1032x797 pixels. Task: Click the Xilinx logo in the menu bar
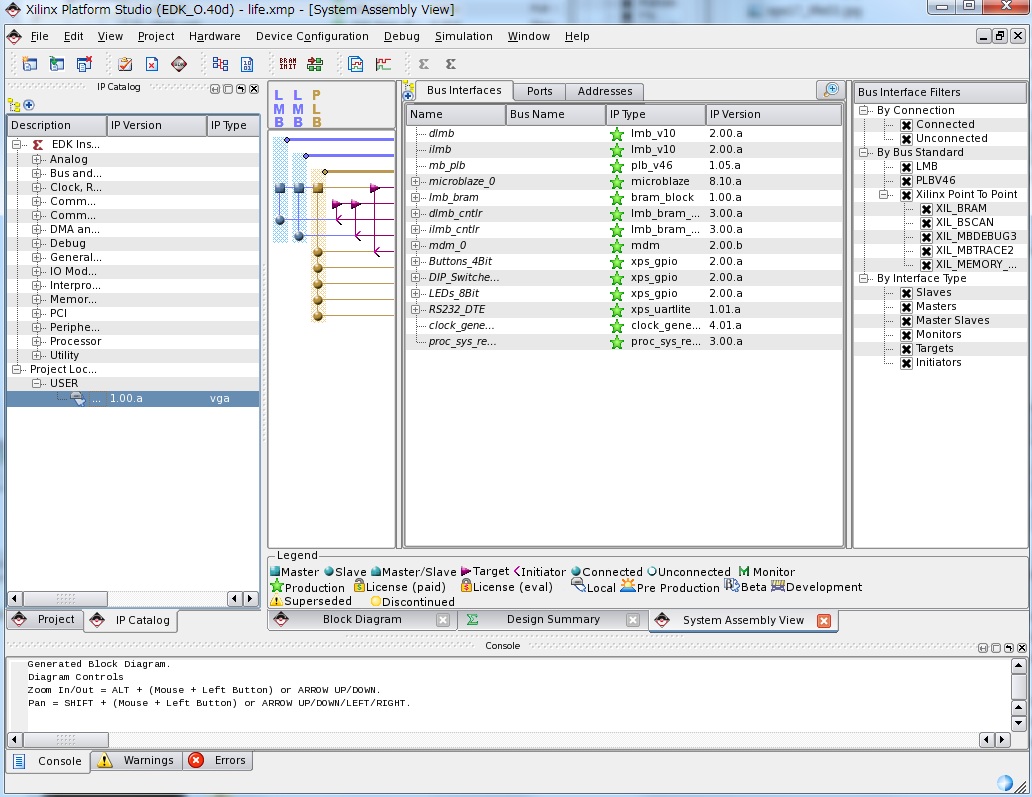coord(14,36)
